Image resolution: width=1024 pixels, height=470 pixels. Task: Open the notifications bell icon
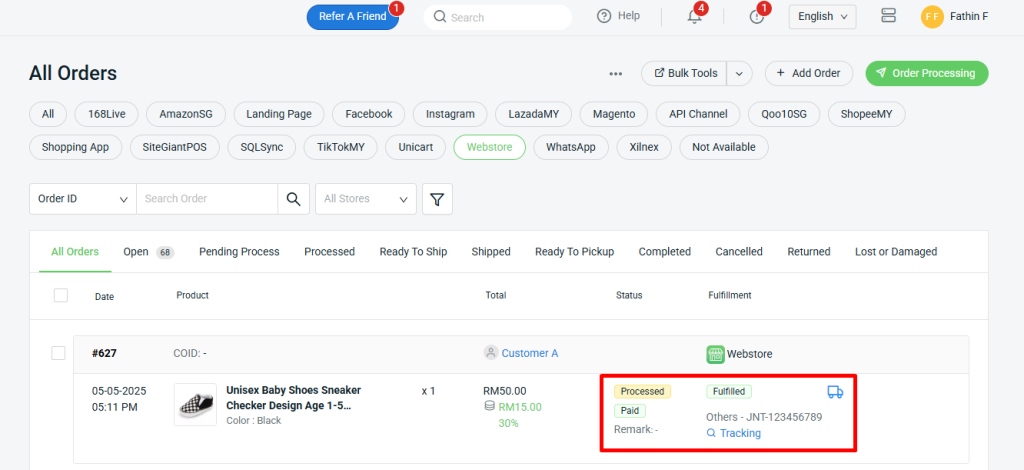[x=694, y=17]
